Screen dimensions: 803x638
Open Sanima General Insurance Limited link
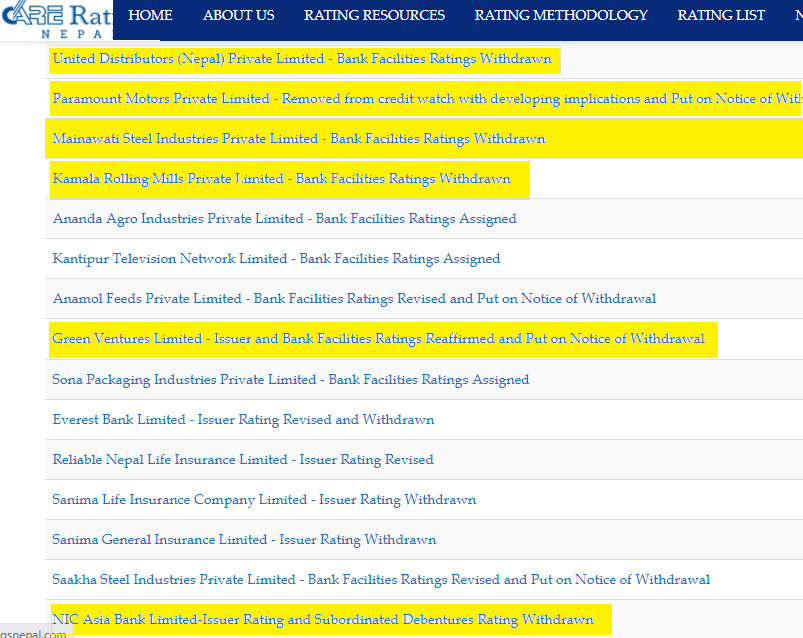click(x=244, y=539)
